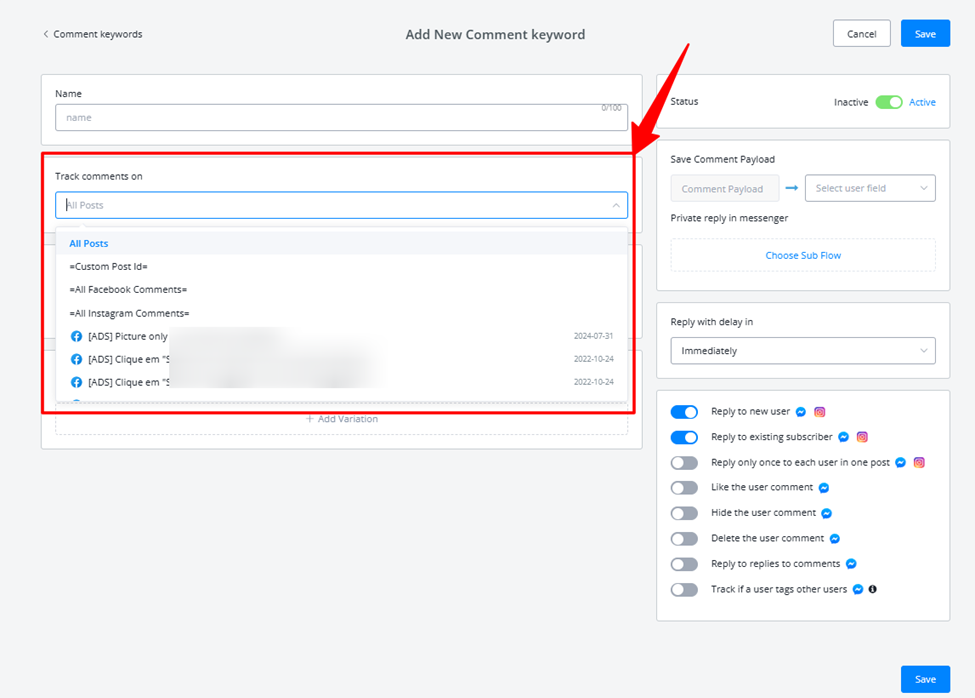975x698 pixels.
Task: Click the plus icon of Add Variation
Action: 310,419
